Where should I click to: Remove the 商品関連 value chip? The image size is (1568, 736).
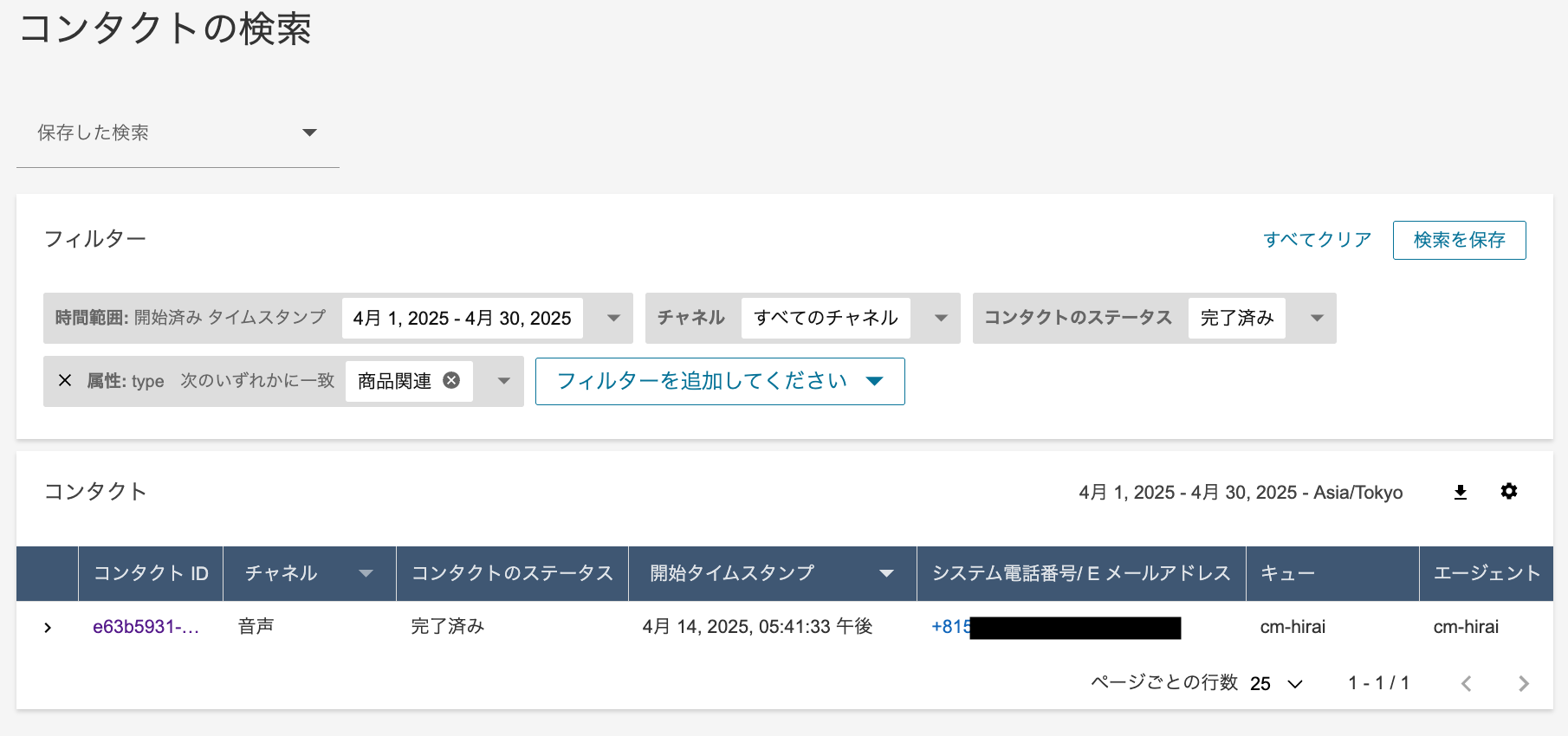[451, 380]
